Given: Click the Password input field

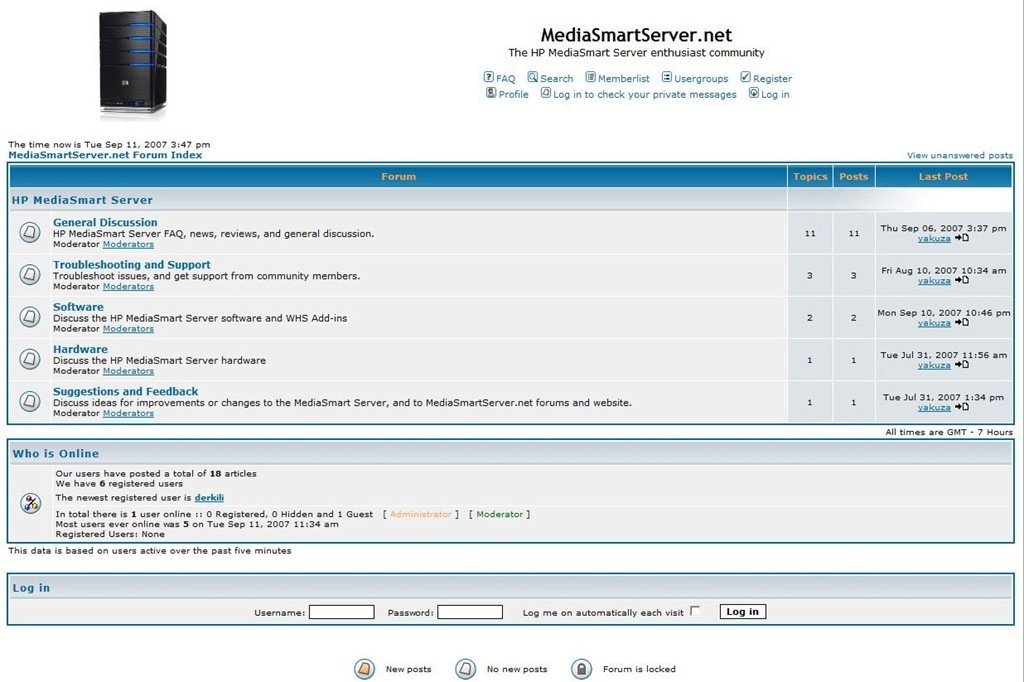Looking at the screenshot, I should 470,612.
